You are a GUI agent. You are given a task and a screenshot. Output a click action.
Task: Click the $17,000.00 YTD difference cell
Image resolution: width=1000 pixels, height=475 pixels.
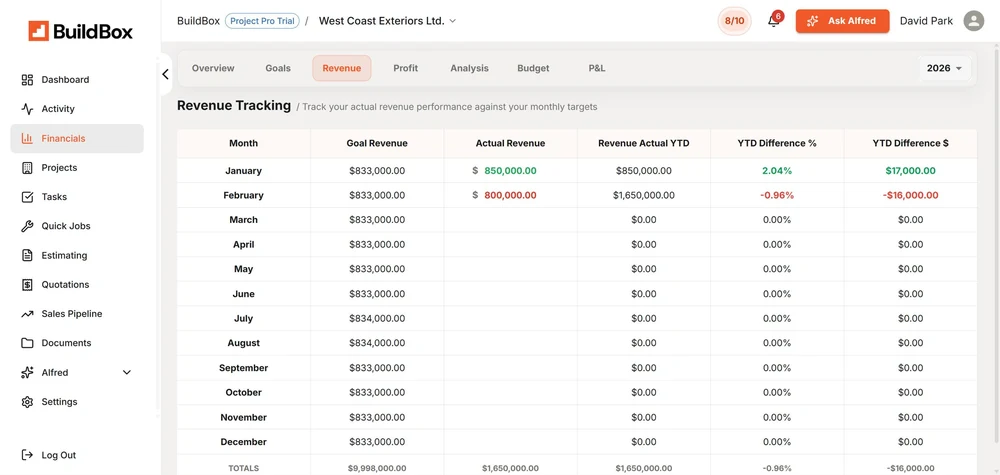(910, 171)
